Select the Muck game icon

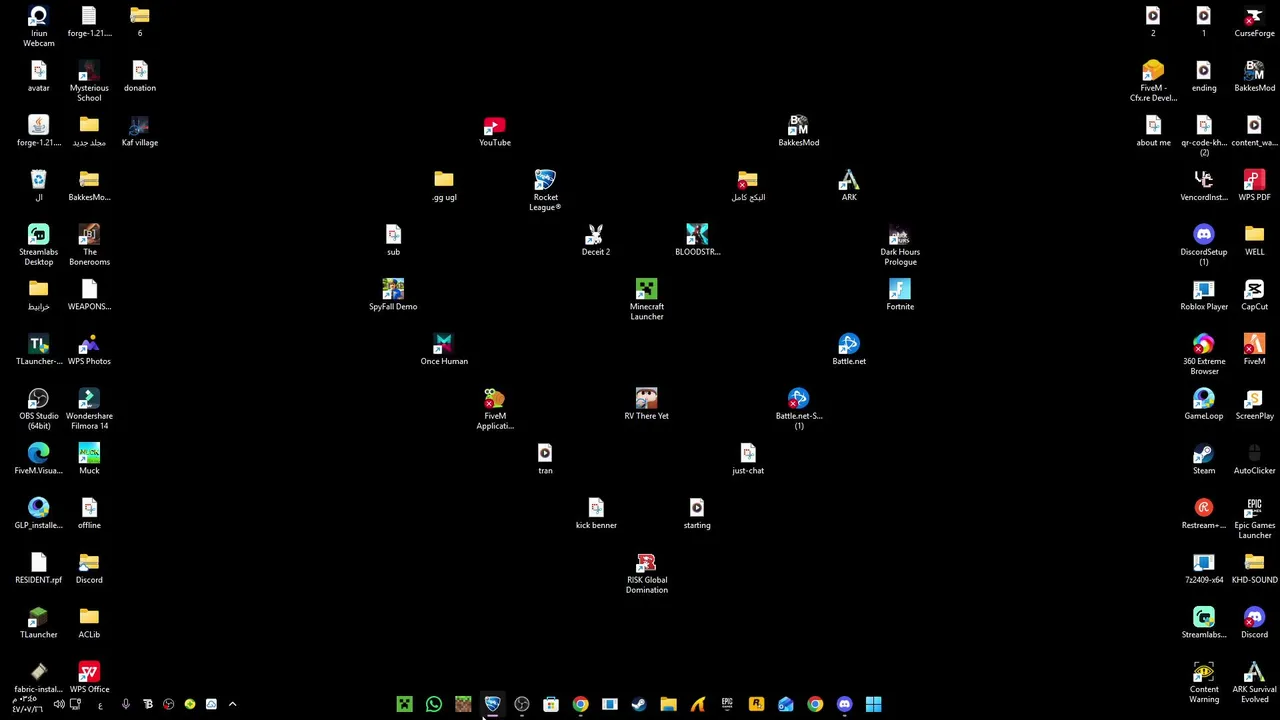click(89, 459)
